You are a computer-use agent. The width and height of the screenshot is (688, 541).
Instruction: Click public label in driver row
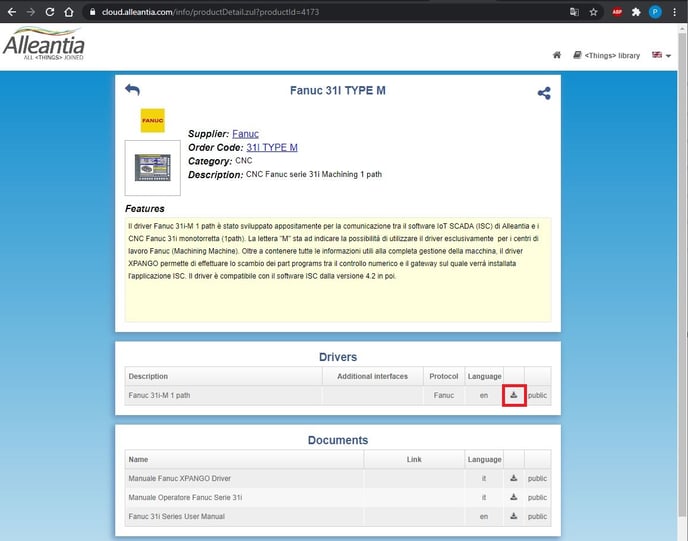coord(538,395)
